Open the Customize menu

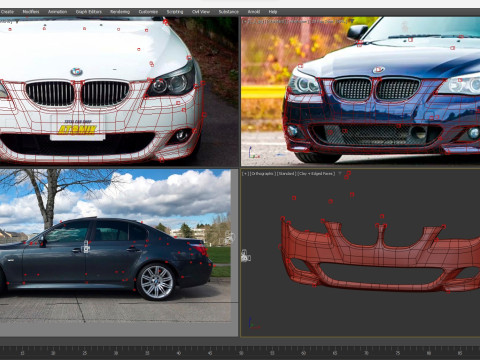(x=148, y=12)
